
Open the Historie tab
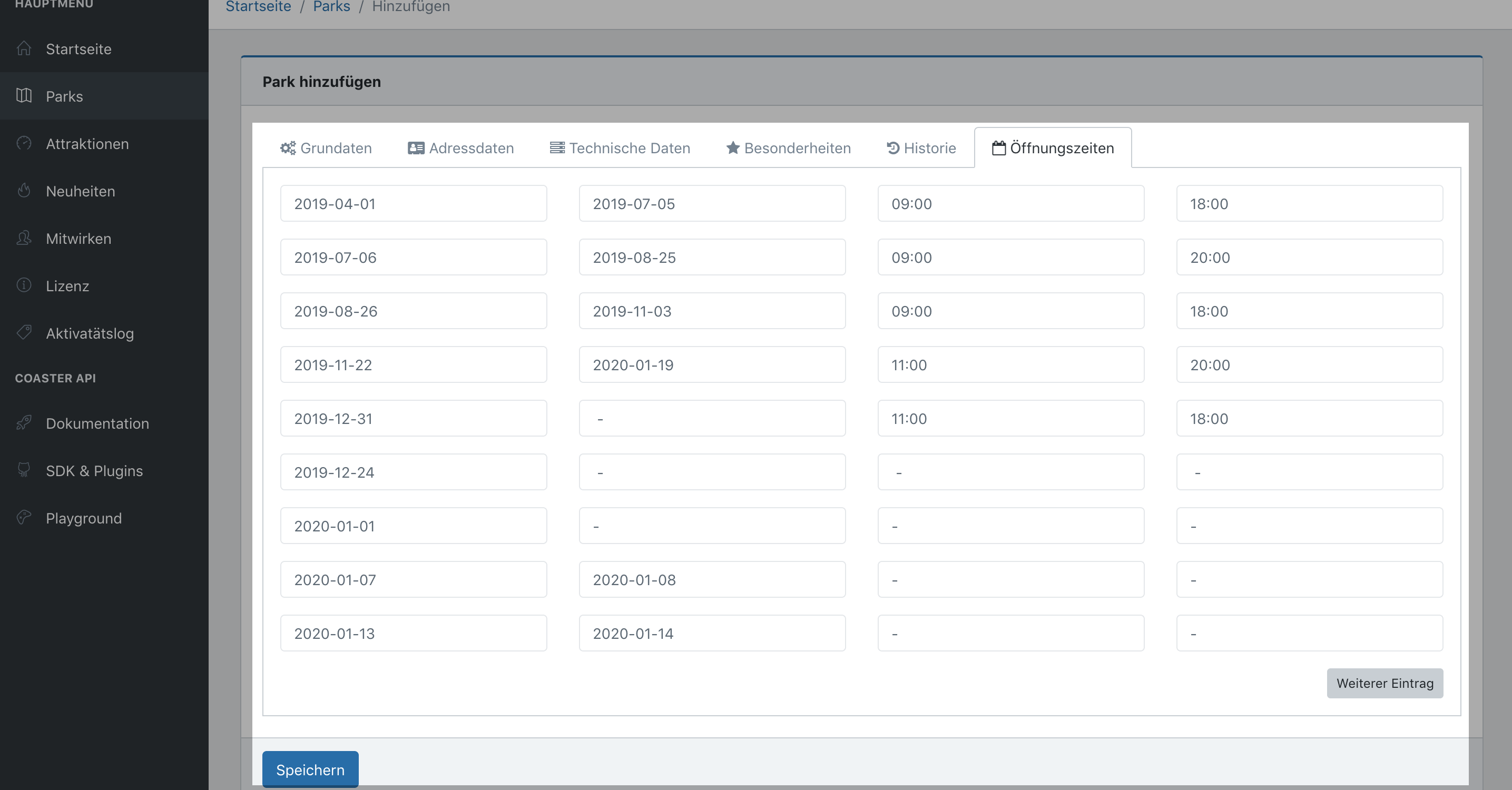921,148
